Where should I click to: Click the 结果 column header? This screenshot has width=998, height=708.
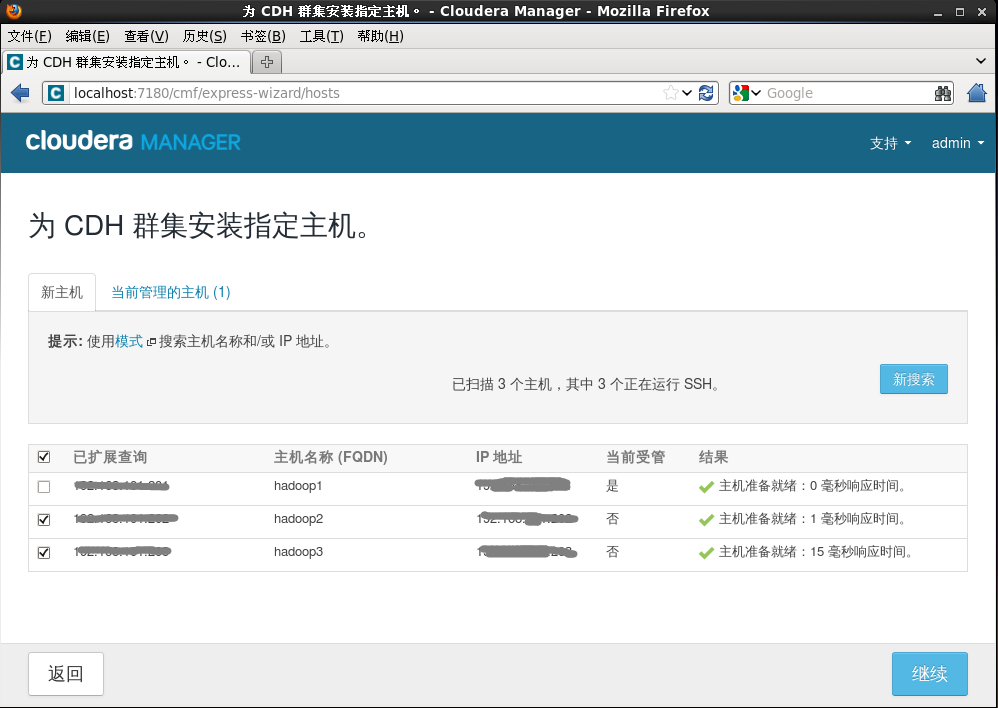pos(713,457)
